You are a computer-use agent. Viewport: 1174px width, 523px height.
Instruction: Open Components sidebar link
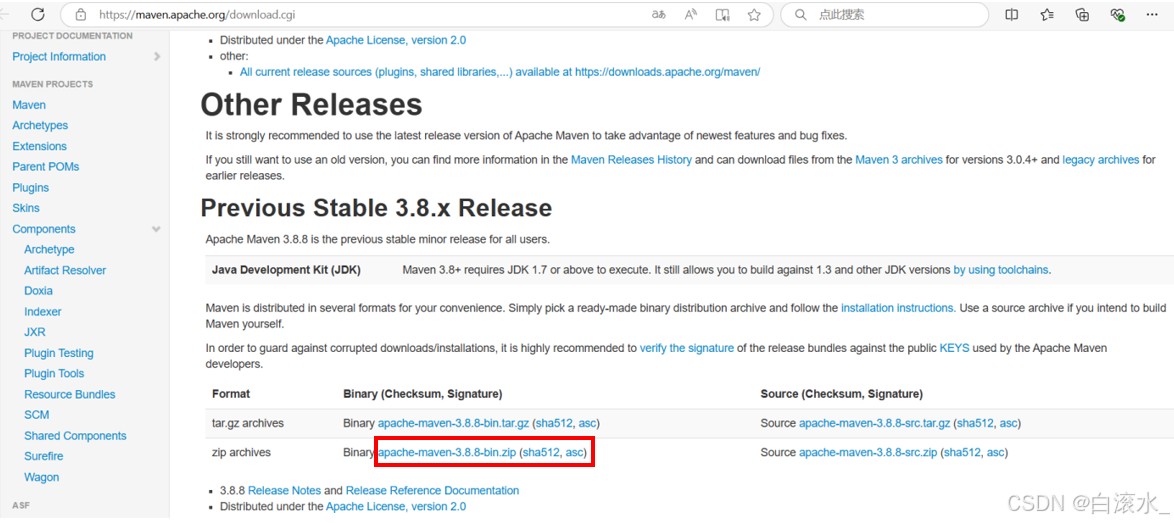point(44,229)
